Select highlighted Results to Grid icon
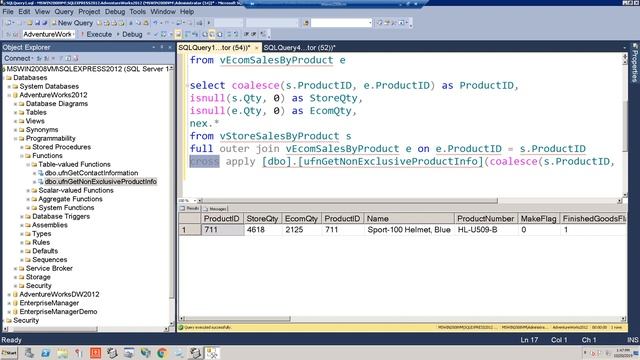640x360 pixels. click(212, 34)
